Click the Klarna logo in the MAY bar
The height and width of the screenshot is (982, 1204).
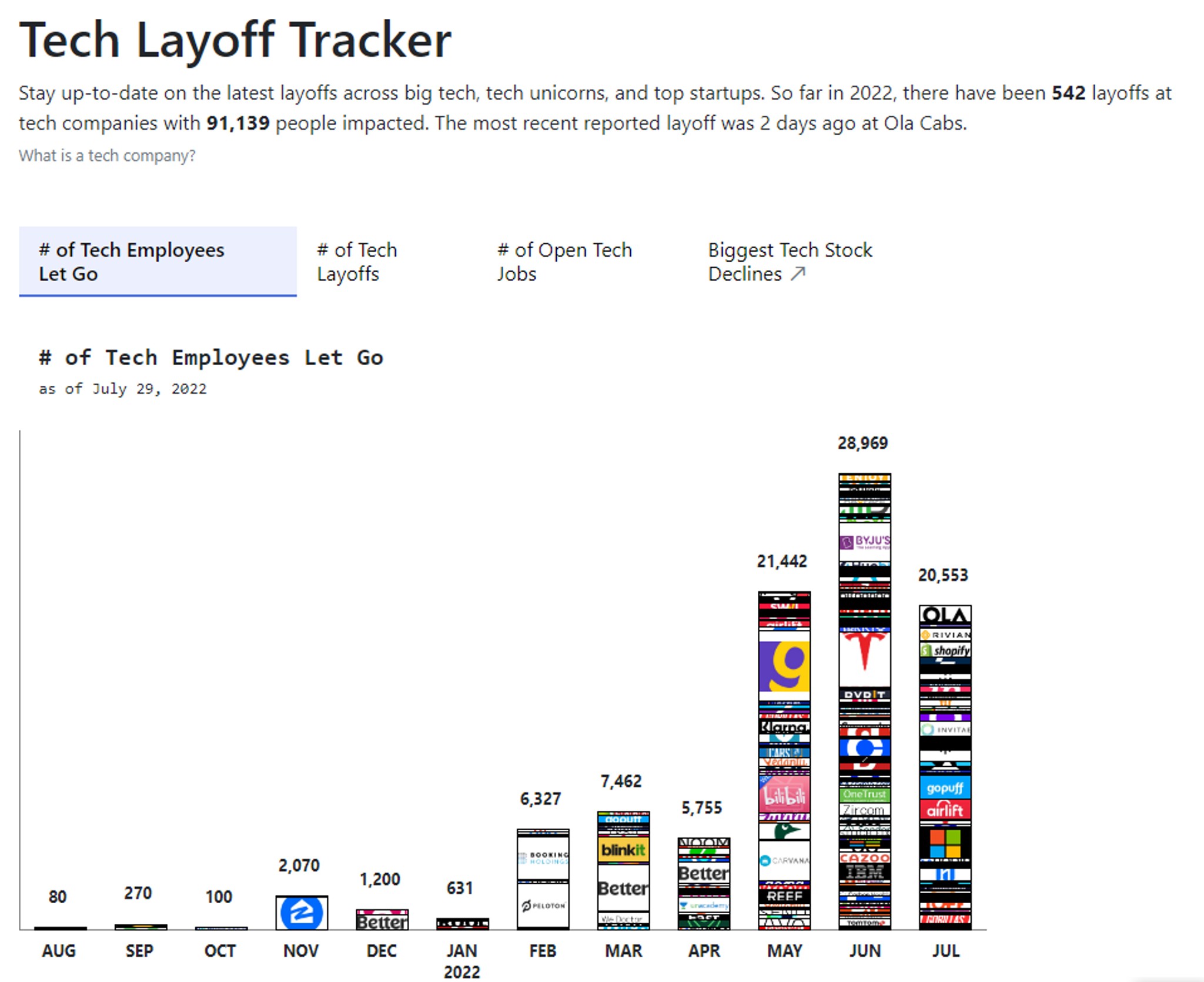point(785,727)
